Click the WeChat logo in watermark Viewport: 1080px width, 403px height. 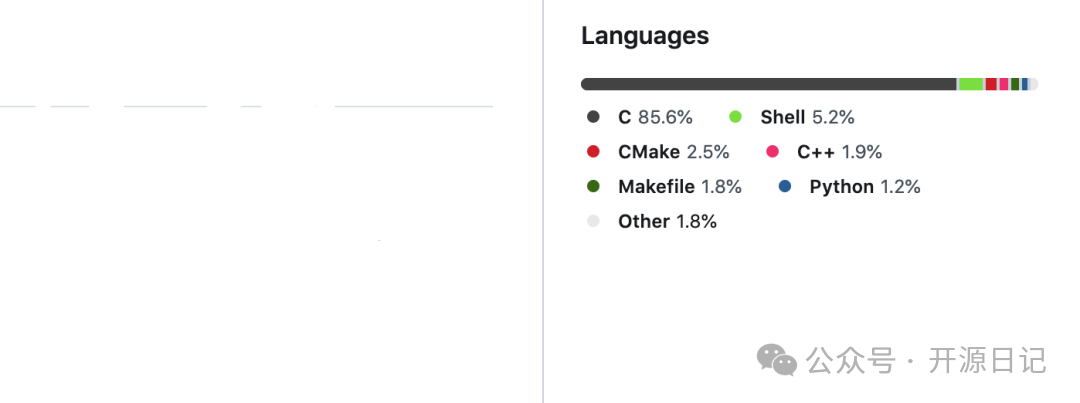pos(776,360)
